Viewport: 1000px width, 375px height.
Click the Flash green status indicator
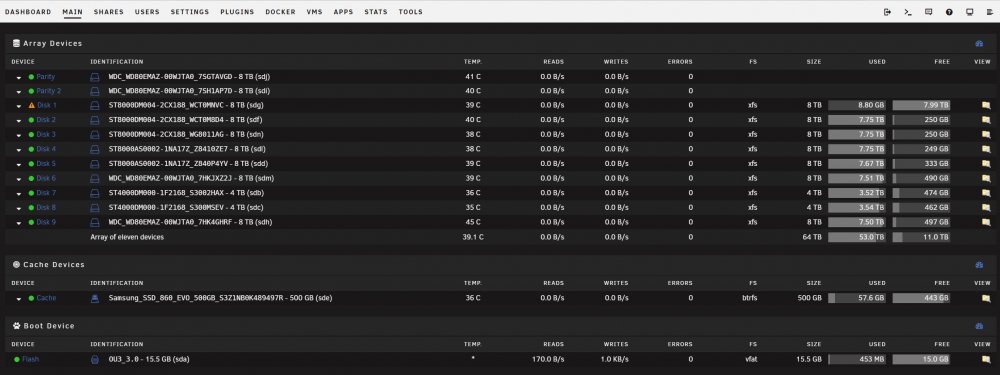point(17,360)
